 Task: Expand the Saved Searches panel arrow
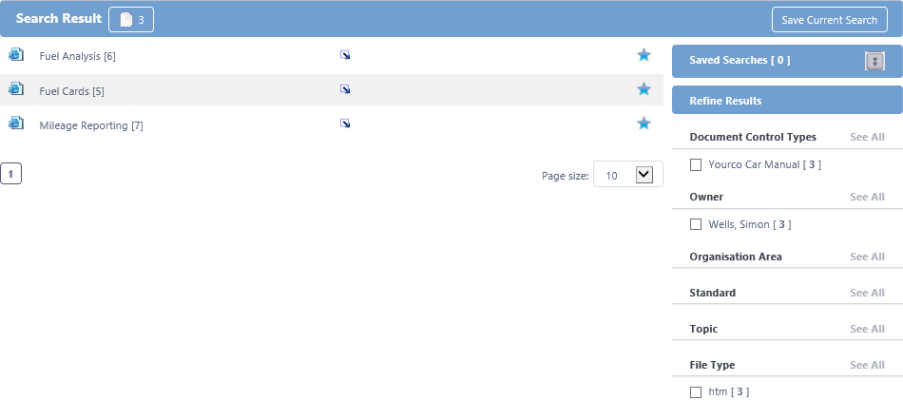click(x=875, y=61)
